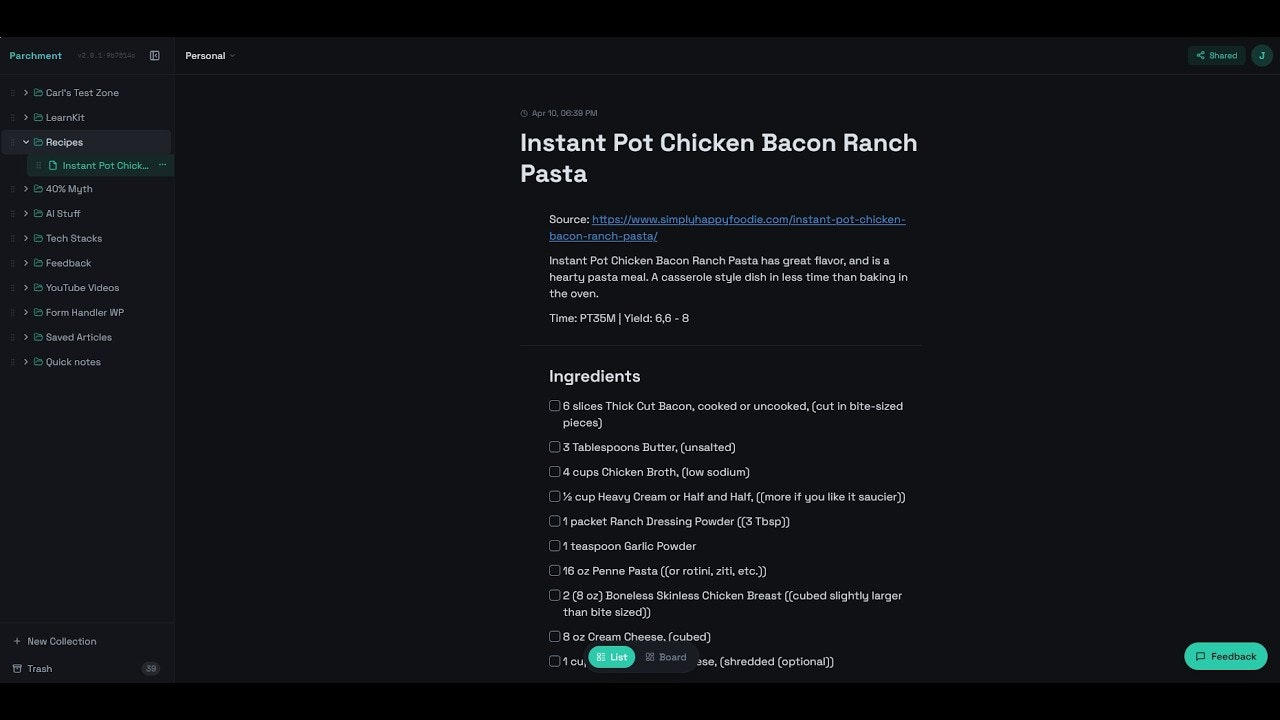The width and height of the screenshot is (1280, 720).
Task: Open the Saved Articles collection
Action: [x=78, y=337]
